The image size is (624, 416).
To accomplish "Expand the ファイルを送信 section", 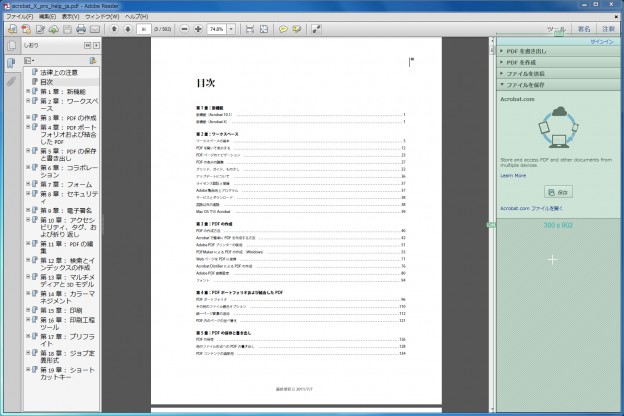I will [x=558, y=74].
